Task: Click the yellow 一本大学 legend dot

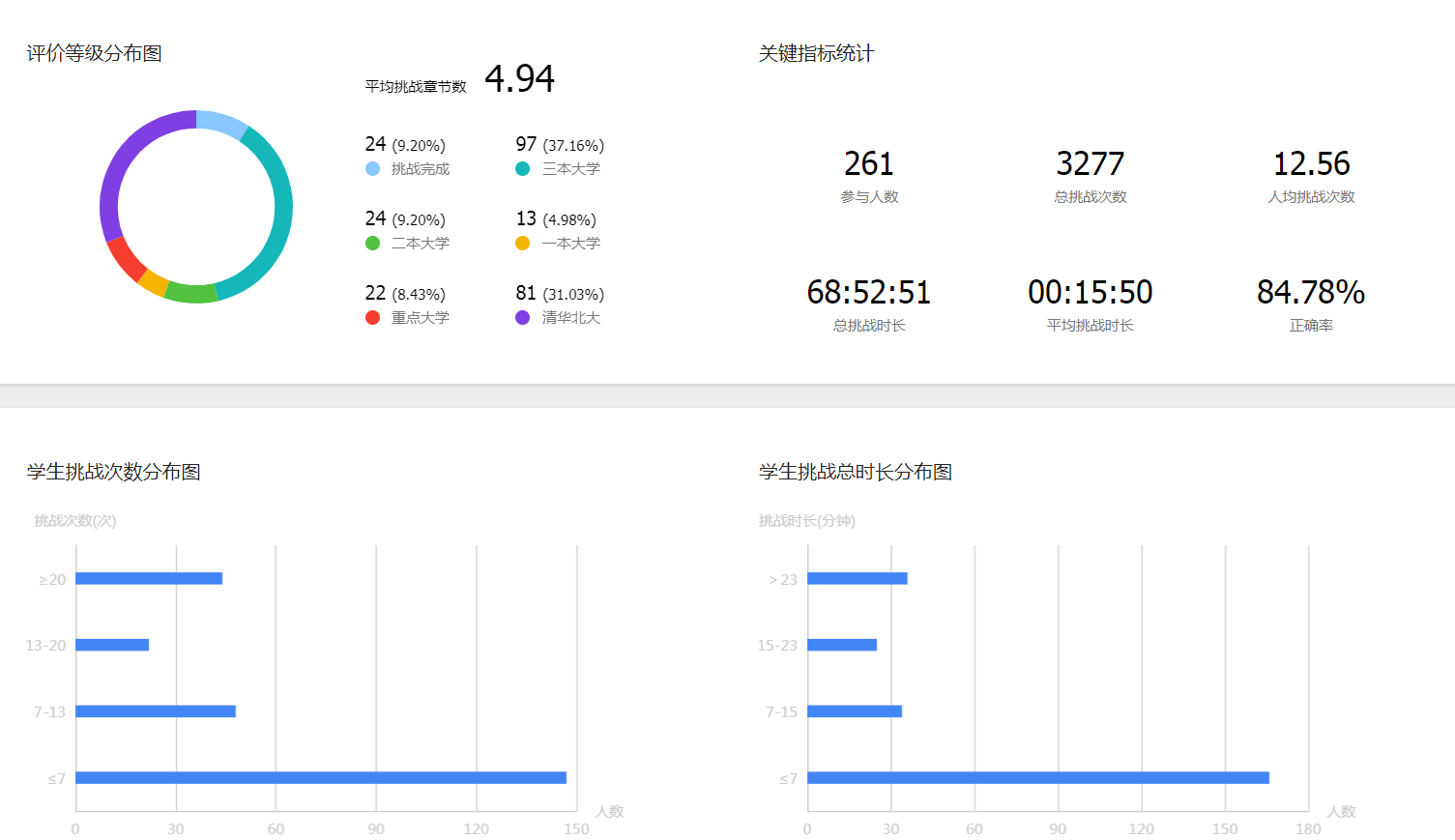Action: pyautogui.click(x=522, y=244)
